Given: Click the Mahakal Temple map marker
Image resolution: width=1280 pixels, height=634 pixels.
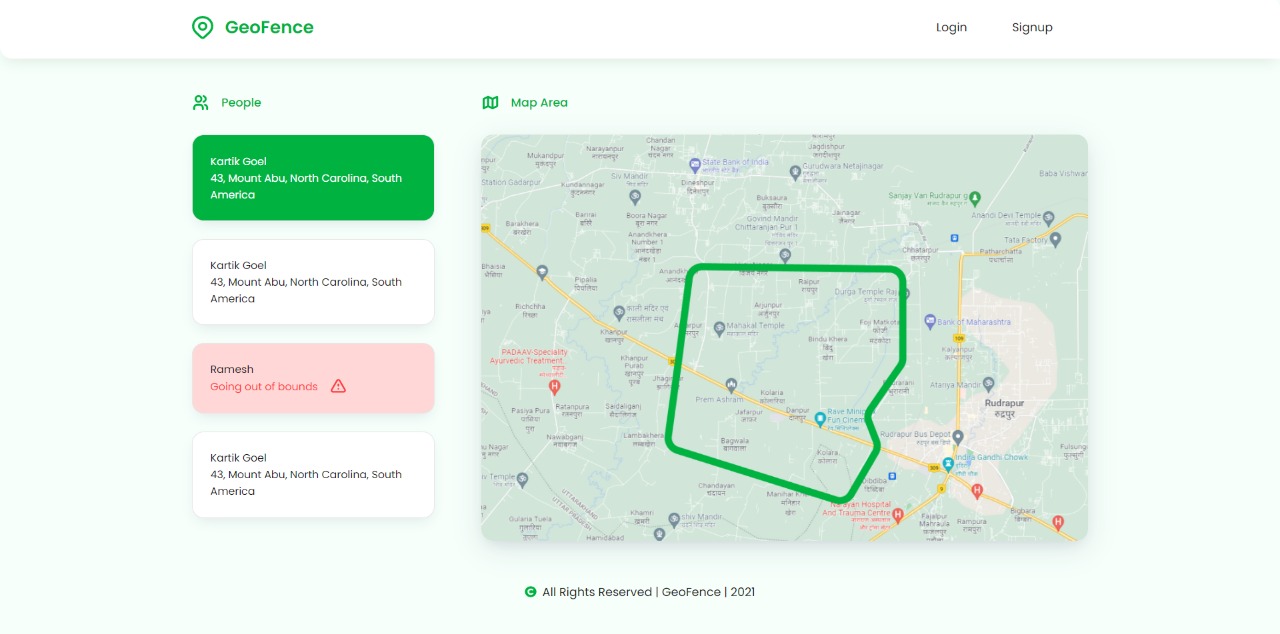Looking at the screenshot, I should coord(719,327).
